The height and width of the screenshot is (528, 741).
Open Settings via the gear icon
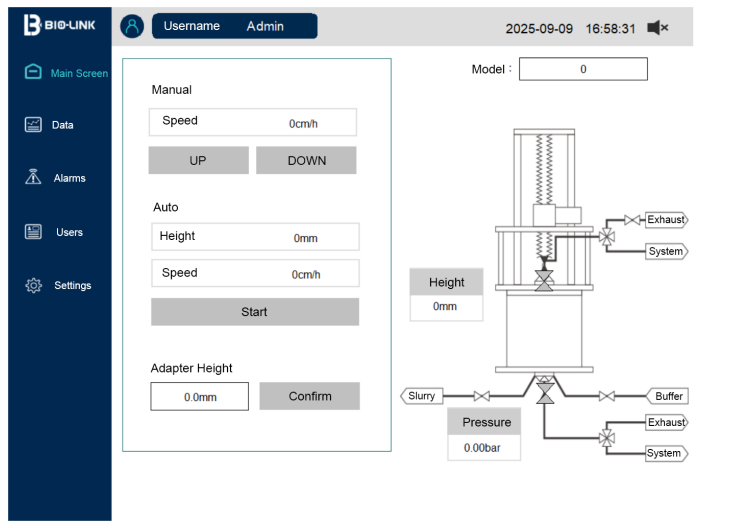pos(33,285)
